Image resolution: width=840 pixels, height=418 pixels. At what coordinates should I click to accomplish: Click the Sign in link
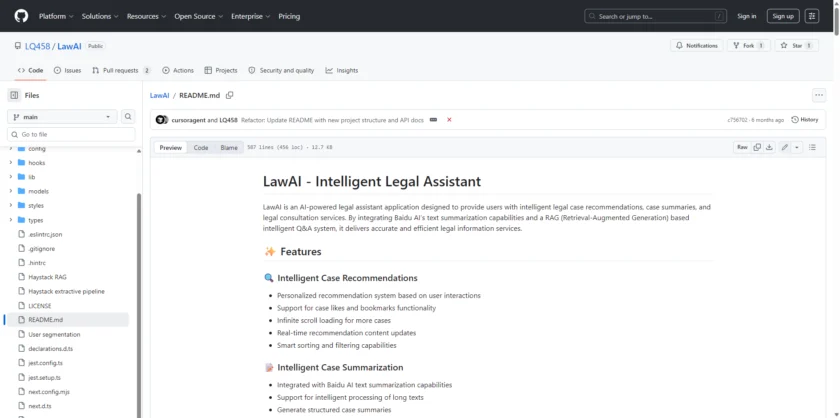[746, 16]
